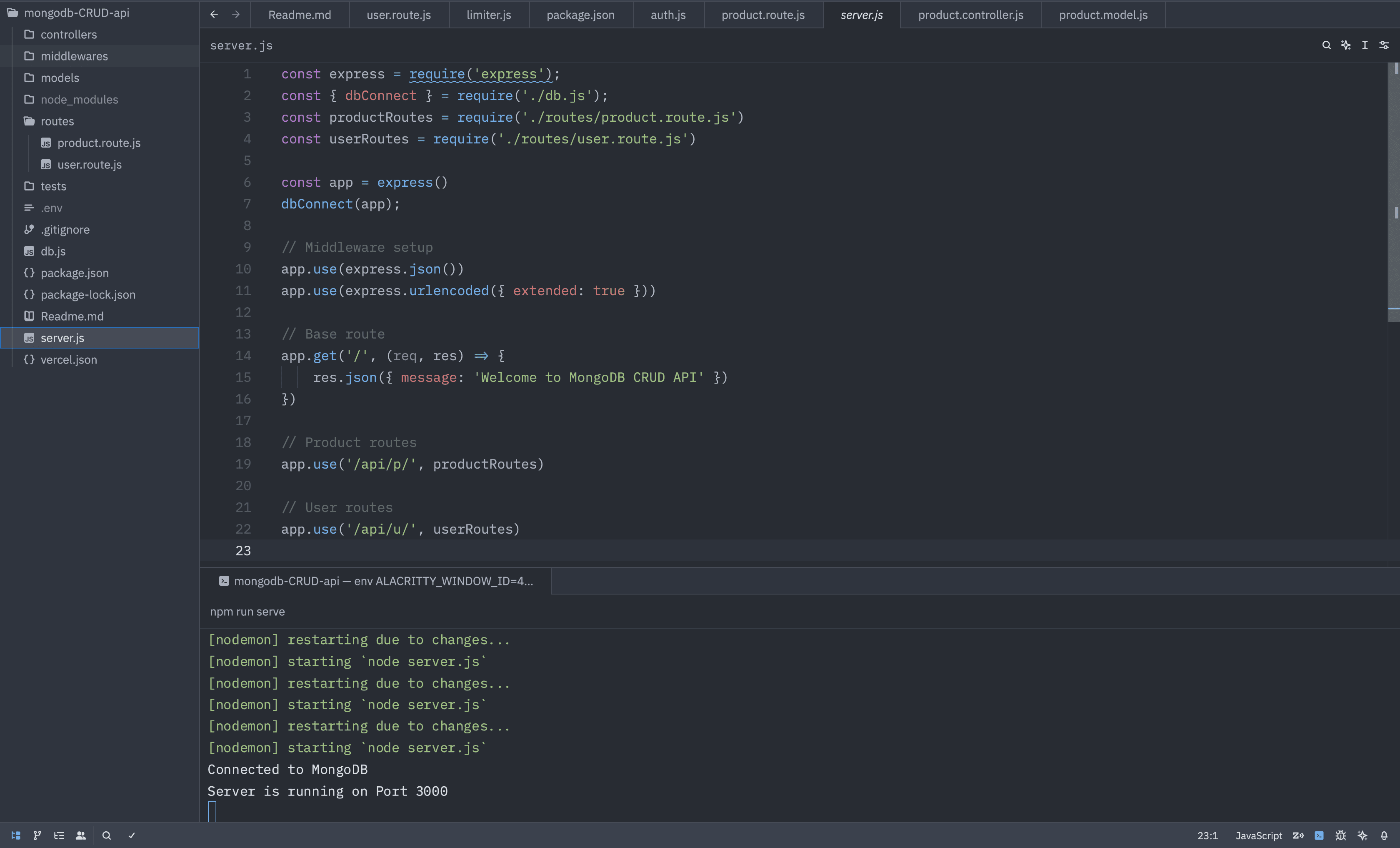1400x848 pixels.
Task: Toggle selections menu I-beam icon
Action: click(1365, 45)
